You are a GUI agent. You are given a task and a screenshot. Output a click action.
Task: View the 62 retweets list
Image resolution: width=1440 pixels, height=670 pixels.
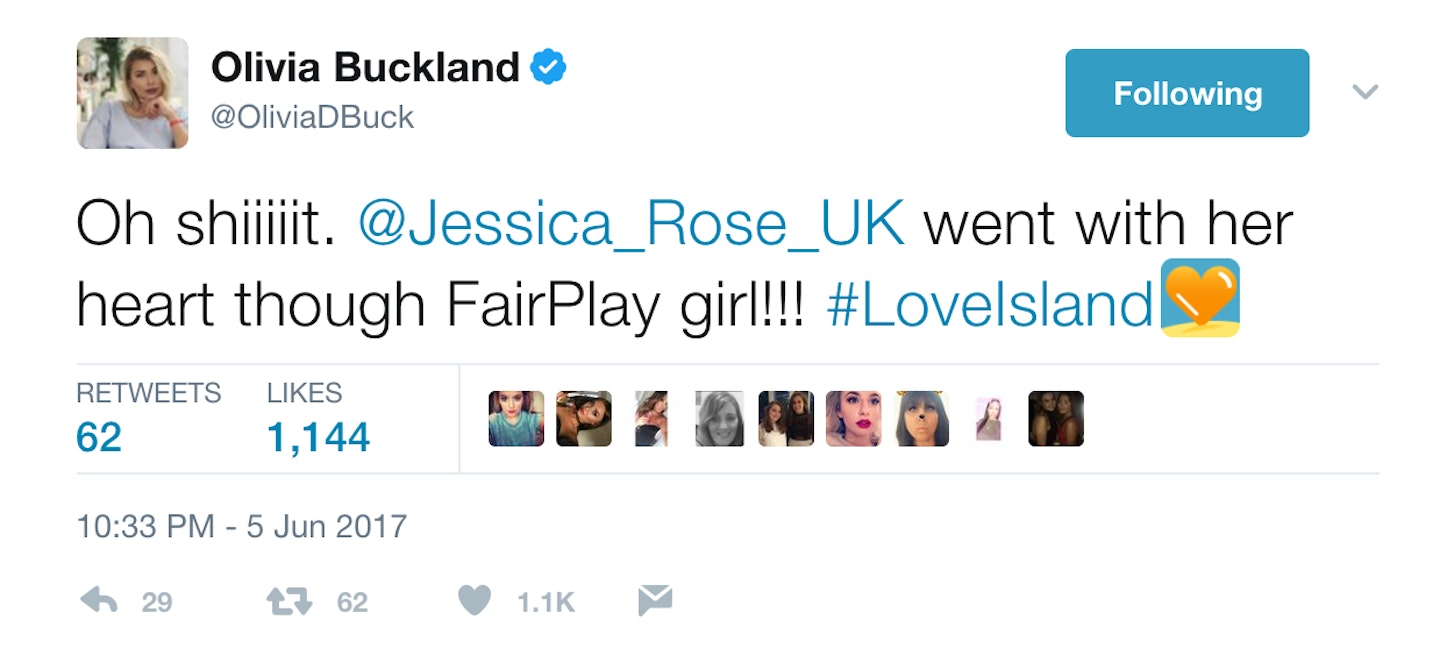coord(148,417)
